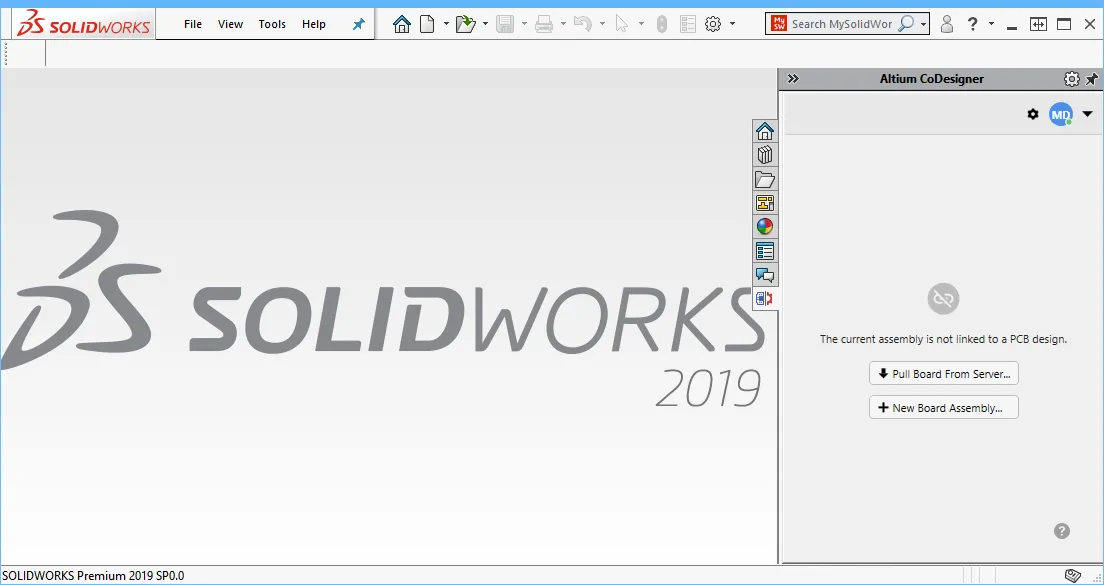Image resolution: width=1104 pixels, height=585 pixels.
Task: Open Custom Properties task pane tab
Action: (765, 251)
